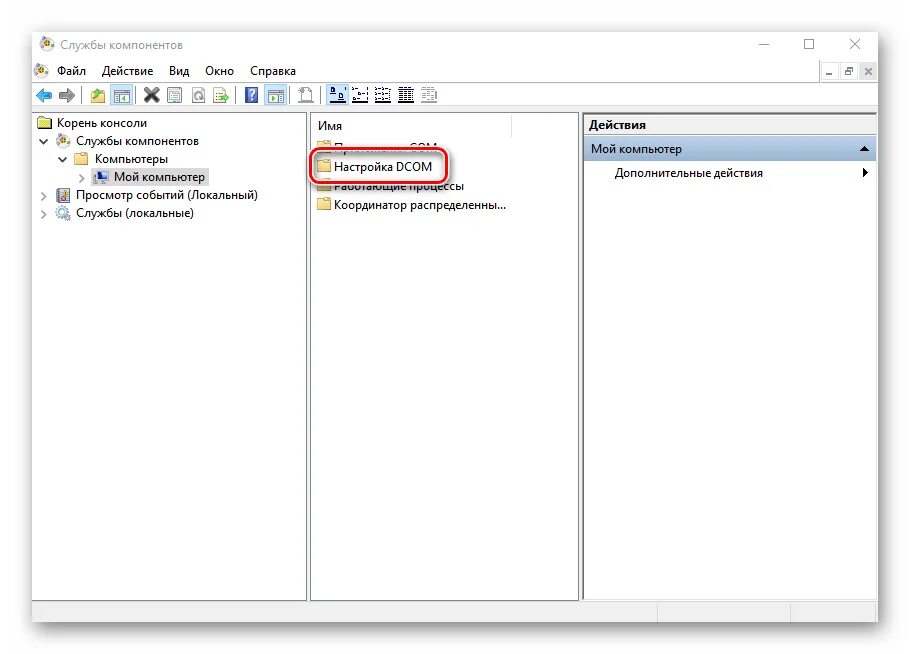Open the Окно menu
Viewport: 910px width, 654px height.
click(x=219, y=71)
